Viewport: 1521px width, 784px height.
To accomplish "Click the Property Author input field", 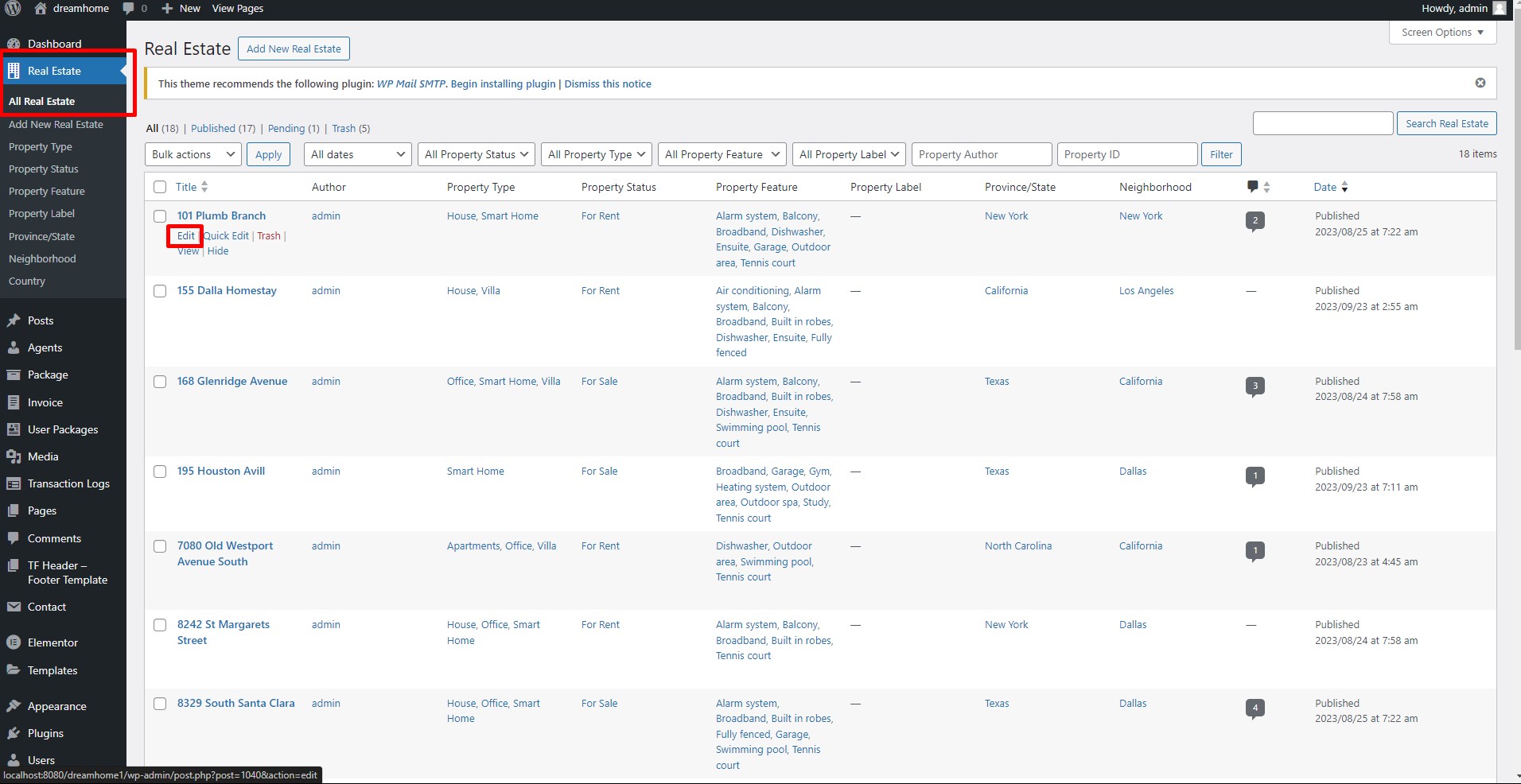I will 982,154.
